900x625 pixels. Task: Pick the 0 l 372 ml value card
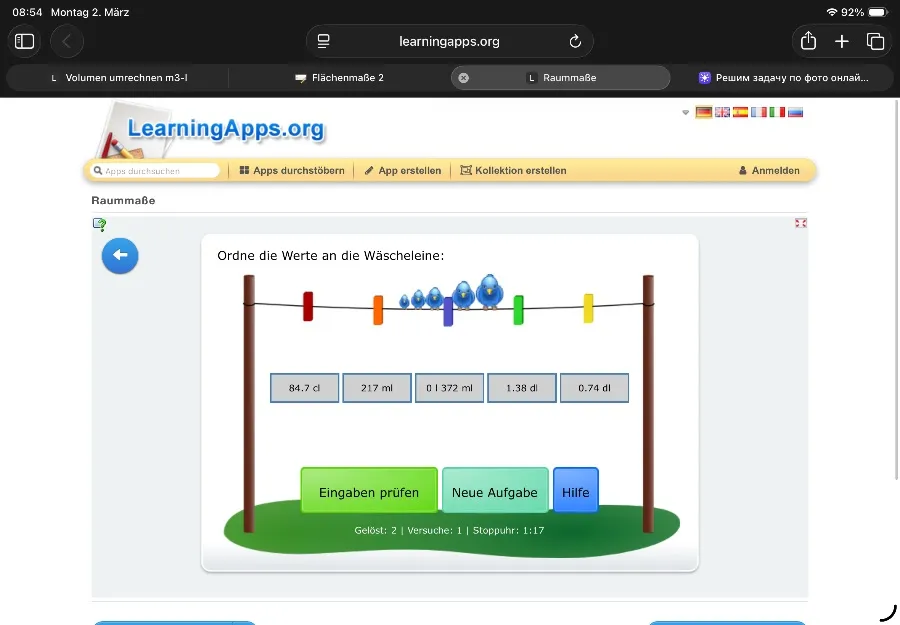449,388
